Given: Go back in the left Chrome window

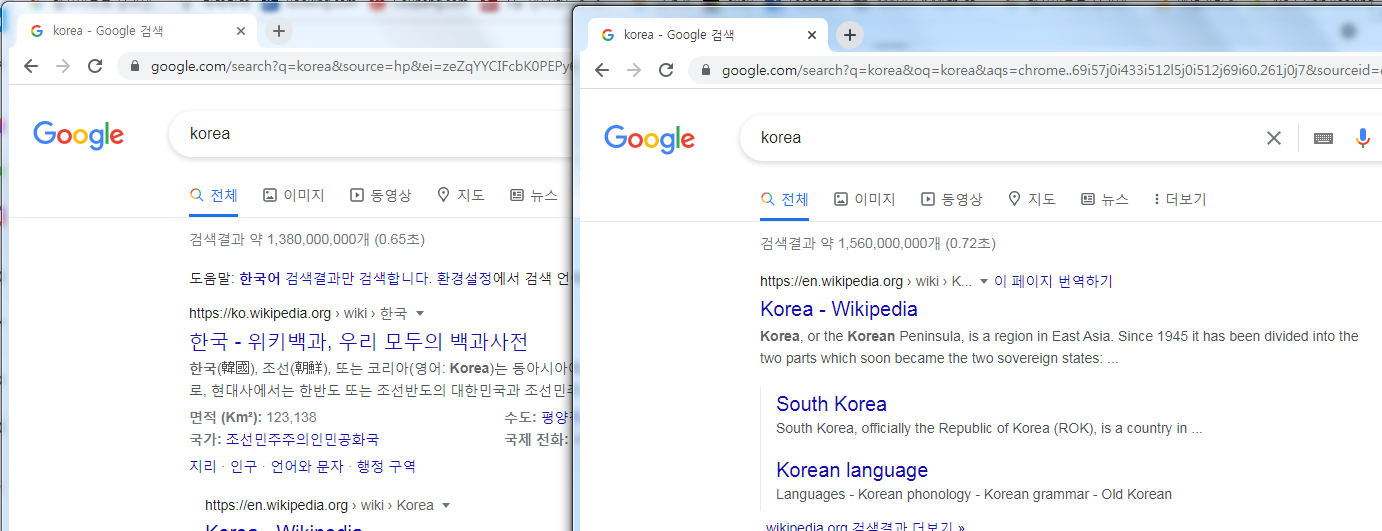Looking at the screenshot, I should pos(31,66).
